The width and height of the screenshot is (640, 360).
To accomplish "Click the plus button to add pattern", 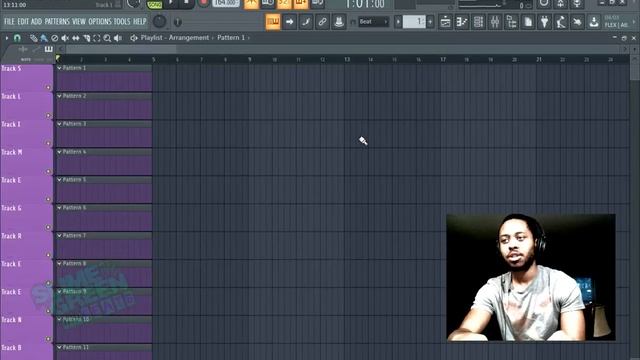I will [430, 22].
